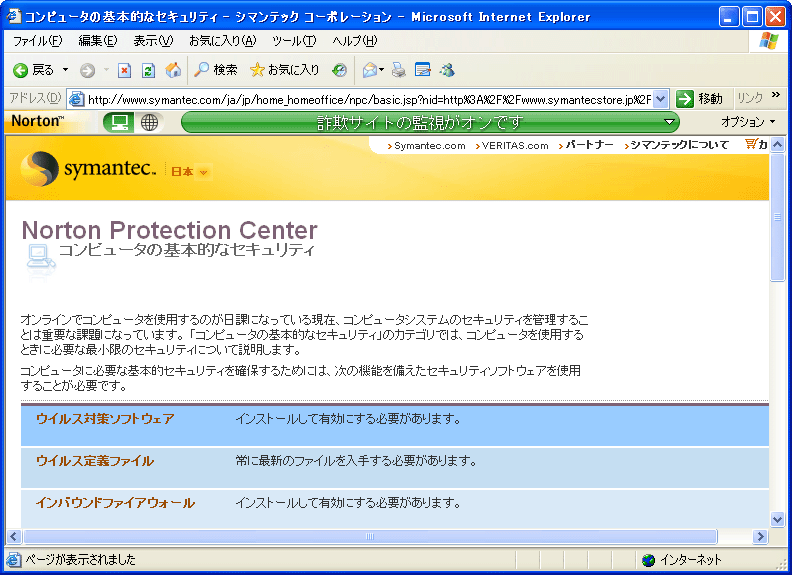Click the Norton computer monitor icon

point(119,122)
